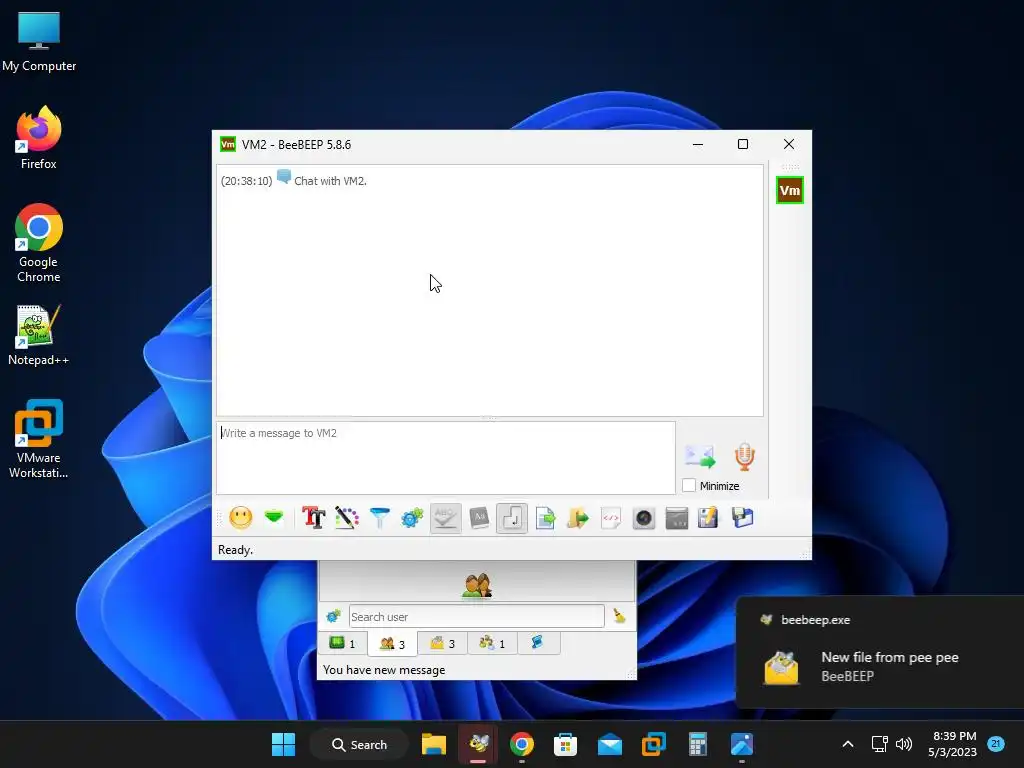The image size is (1024, 768).
Task: Click the 'Chat with VM2.' header text
Action: point(330,181)
